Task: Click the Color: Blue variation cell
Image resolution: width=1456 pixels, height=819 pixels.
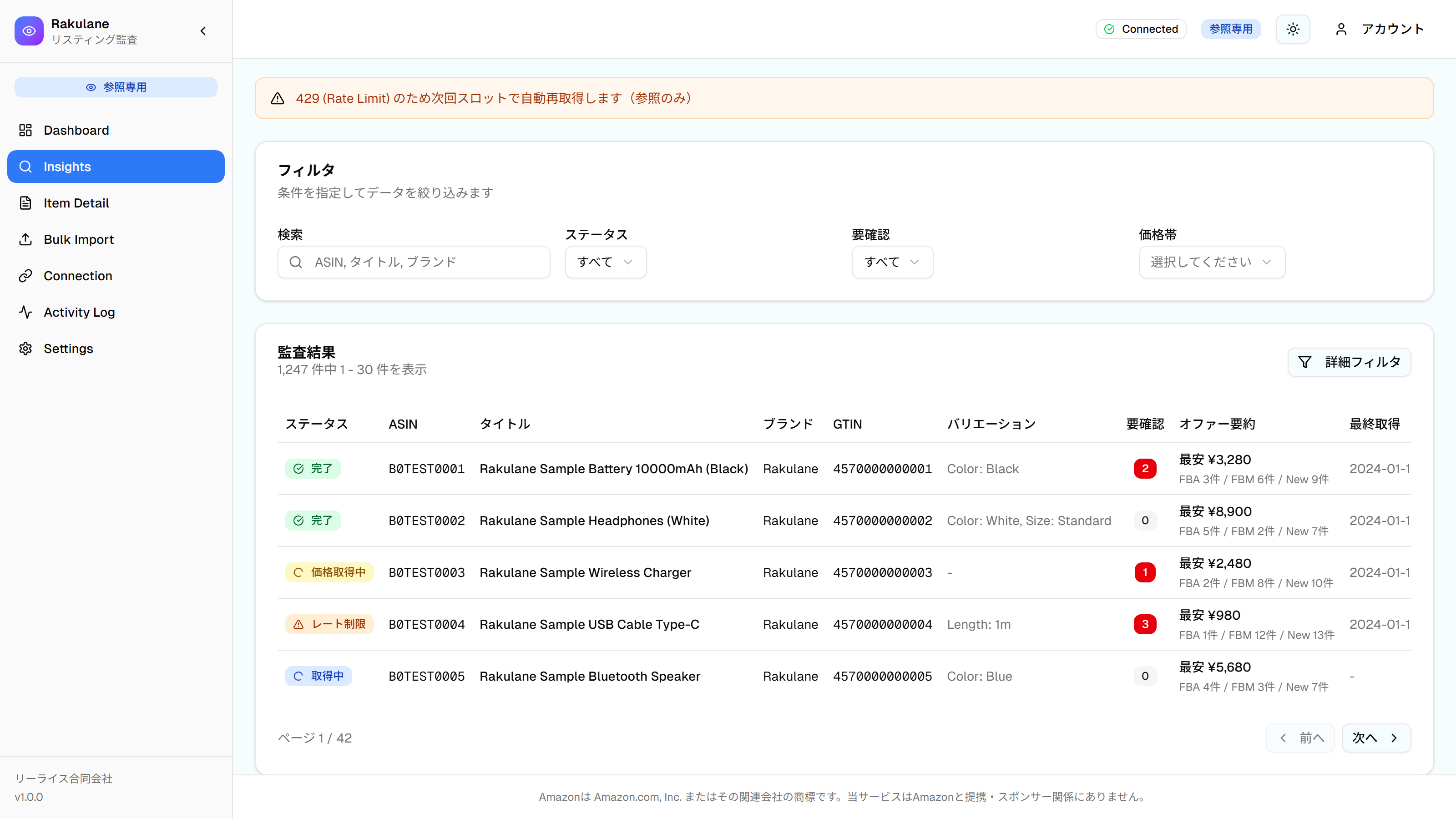Action: point(980,676)
